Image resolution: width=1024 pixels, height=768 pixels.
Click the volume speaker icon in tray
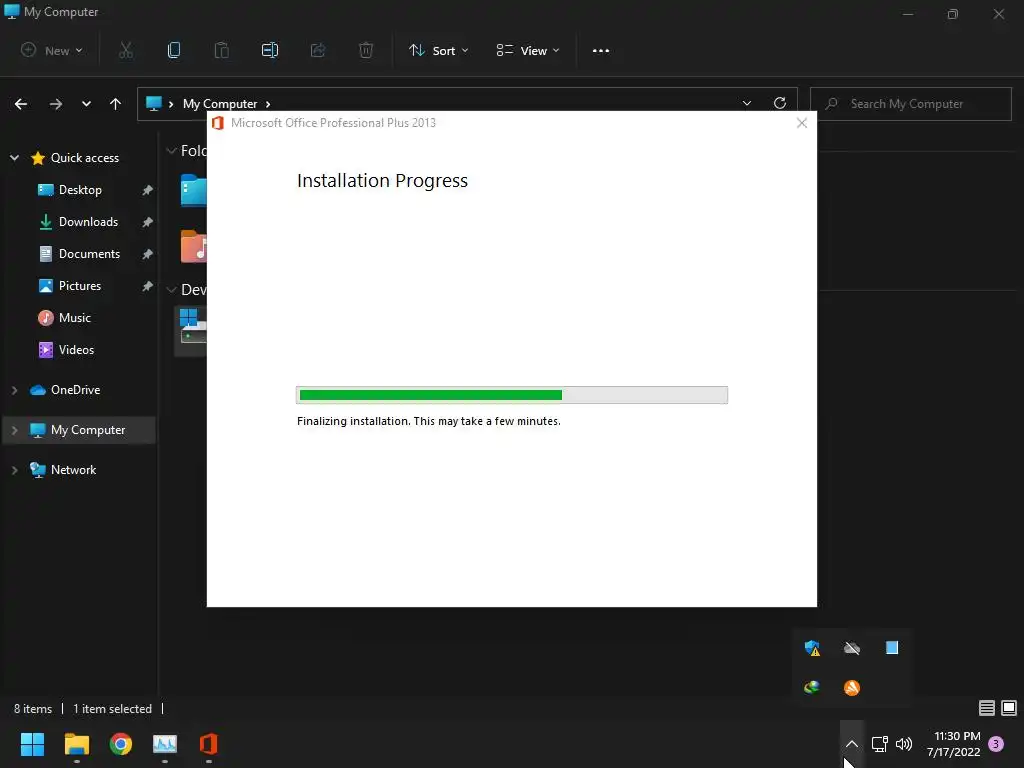904,744
